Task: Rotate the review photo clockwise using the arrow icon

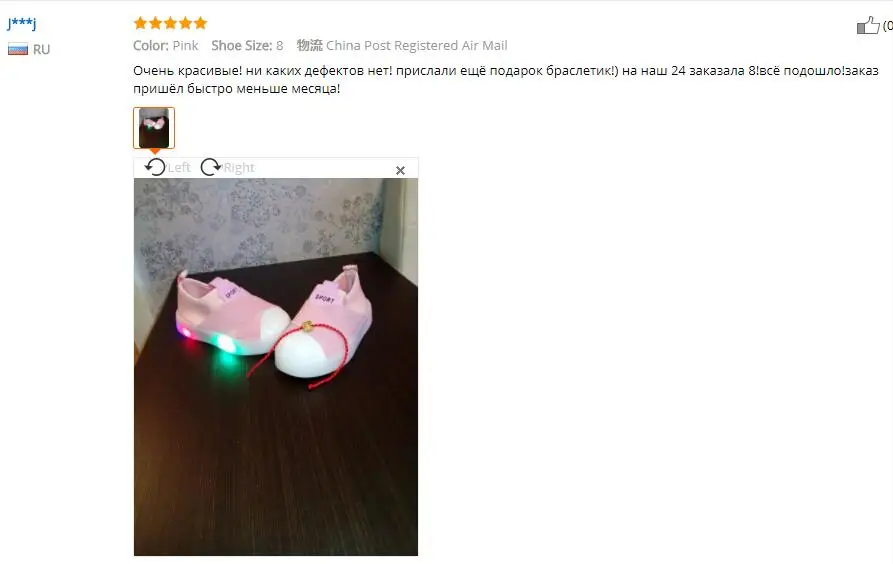Action: pos(211,167)
